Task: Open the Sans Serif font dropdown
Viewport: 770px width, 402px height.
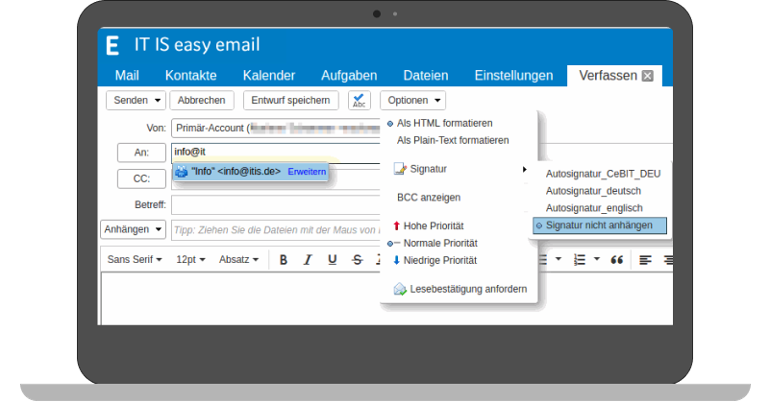Action: click(135, 260)
